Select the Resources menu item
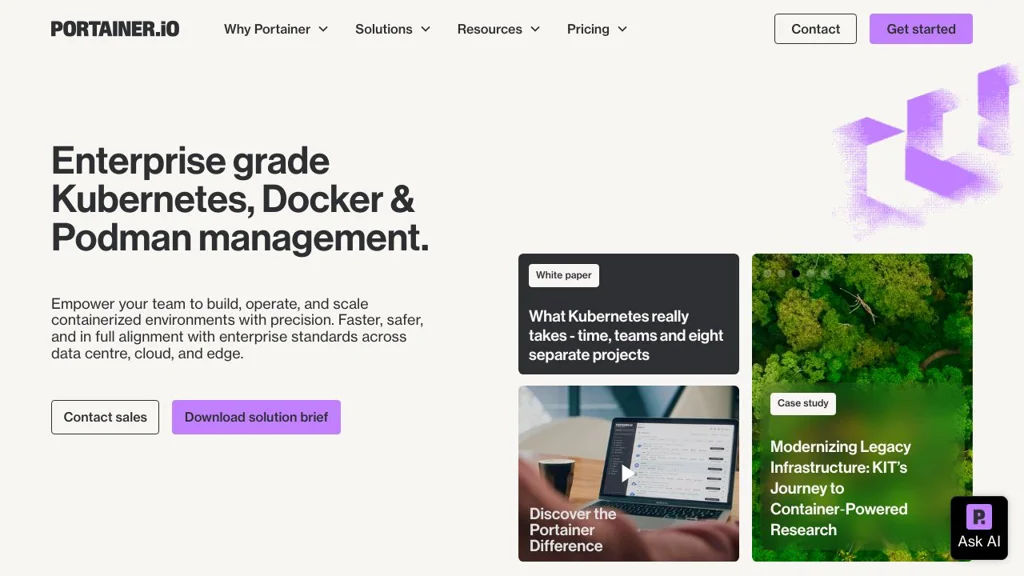1024x576 pixels. (x=489, y=29)
